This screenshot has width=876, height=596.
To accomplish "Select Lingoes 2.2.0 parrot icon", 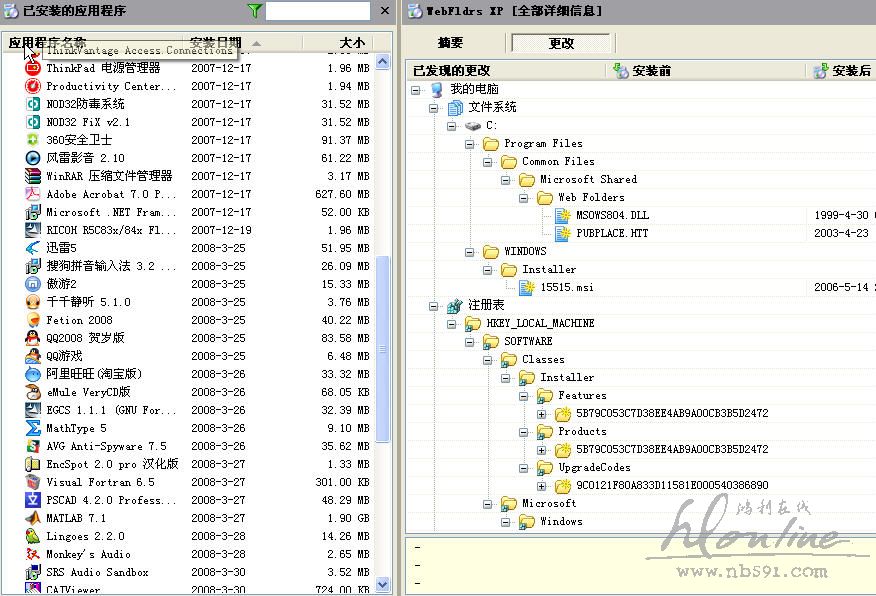I will click(x=33, y=536).
